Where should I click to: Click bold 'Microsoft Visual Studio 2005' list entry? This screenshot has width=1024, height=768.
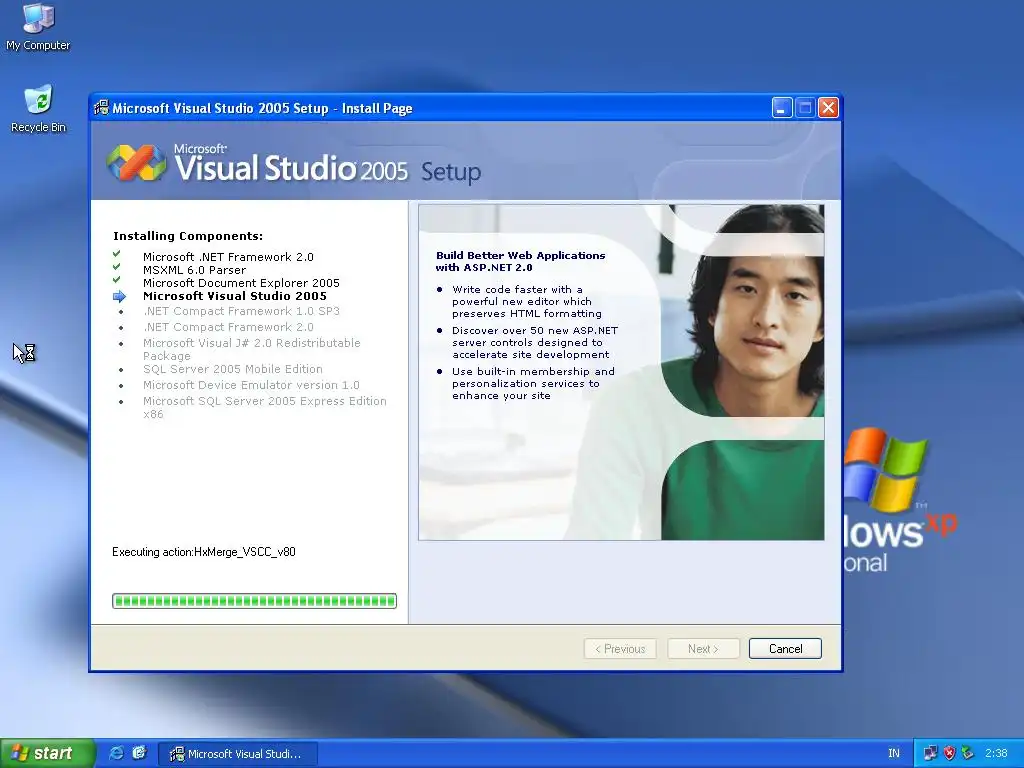(x=234, y=296)
